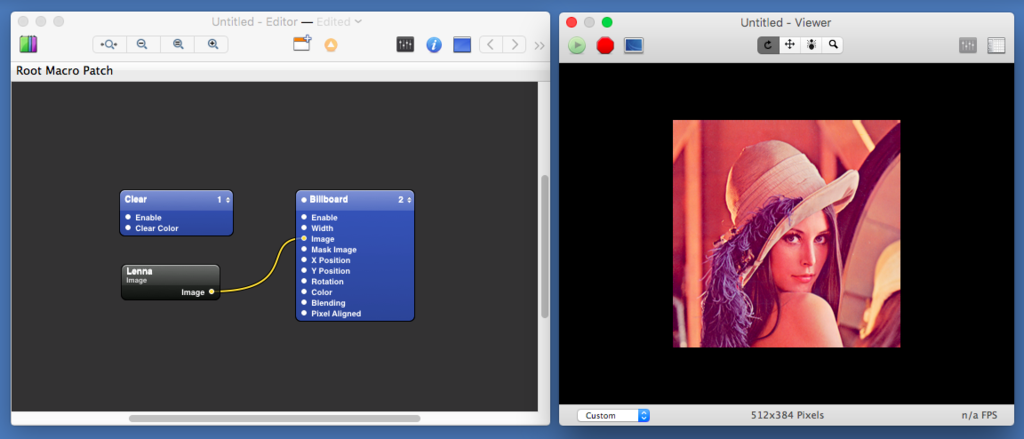Click the Blending port on Billboard

pyautogui.click(x=304, y=303)
